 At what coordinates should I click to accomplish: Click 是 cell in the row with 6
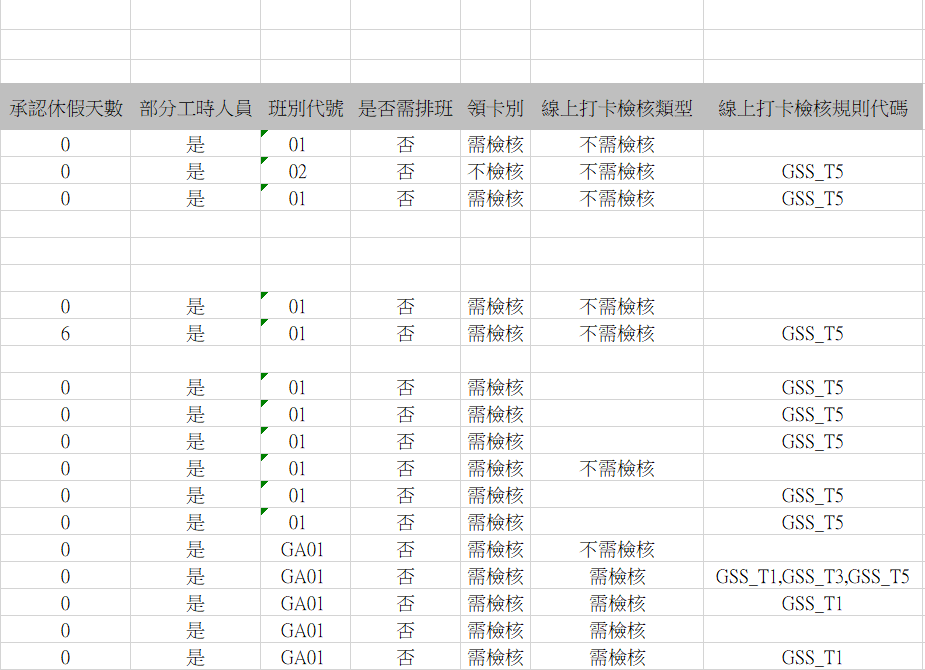[x=195, y=334]
